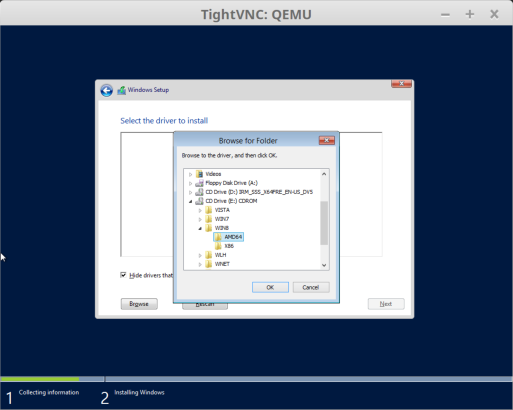
Task: Expand the VISTA folder arrow
Action: pos(200,210)
